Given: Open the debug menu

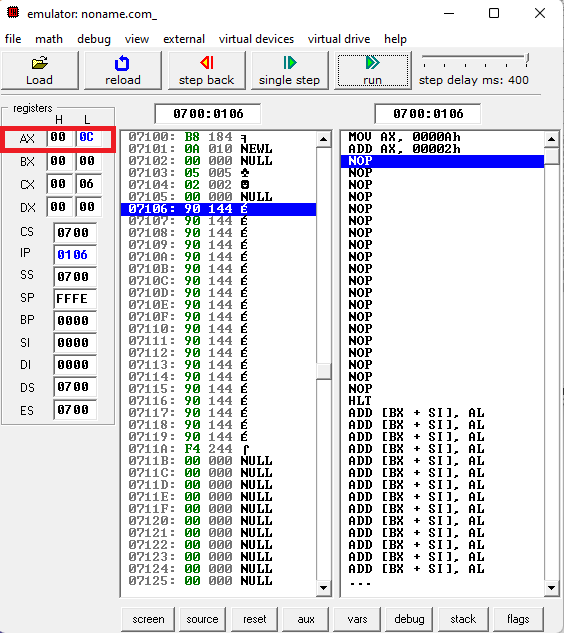Looking at the screenshot, I should click(x=94, y=39).
